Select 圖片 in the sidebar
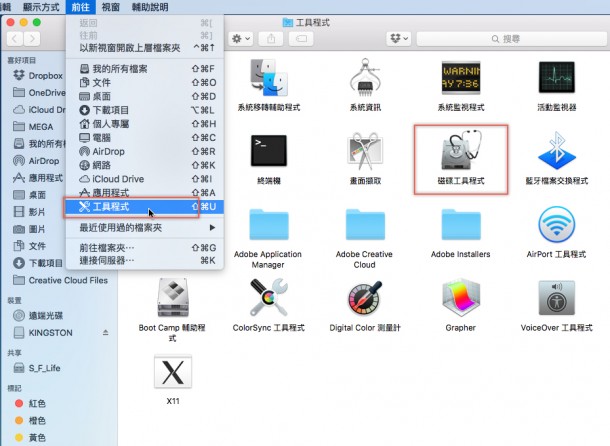The image size is (610, 446). (29, 229)
